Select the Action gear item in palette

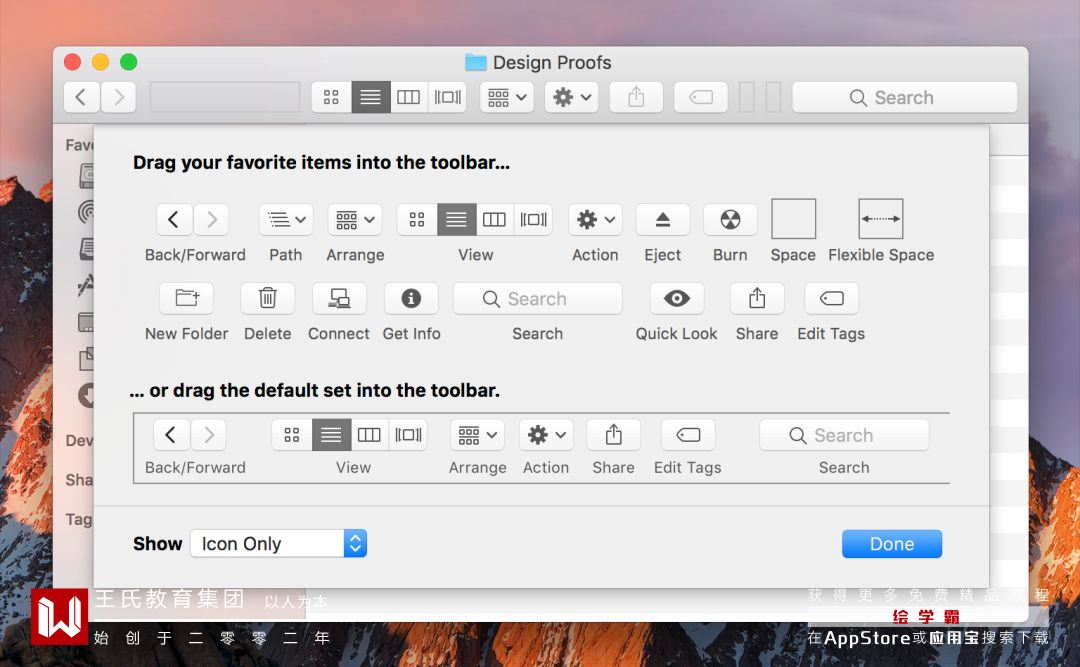595,220
